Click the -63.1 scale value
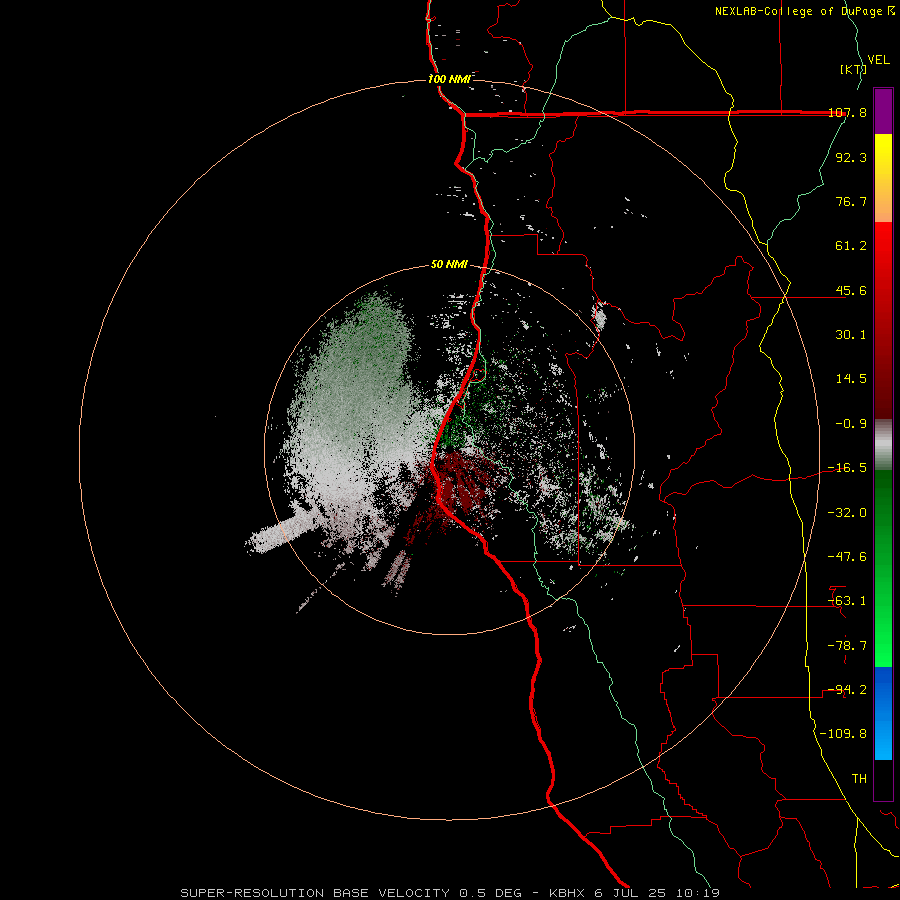 [847, 601]
